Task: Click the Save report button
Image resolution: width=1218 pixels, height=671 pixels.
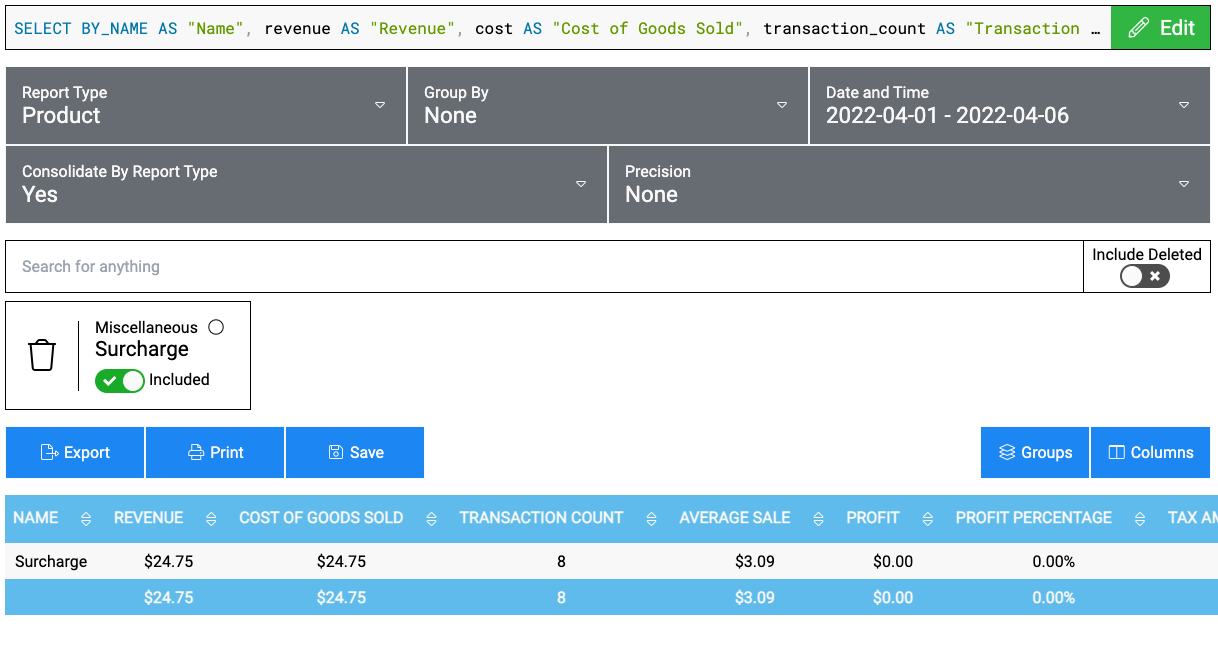Action: pos(355,453)
